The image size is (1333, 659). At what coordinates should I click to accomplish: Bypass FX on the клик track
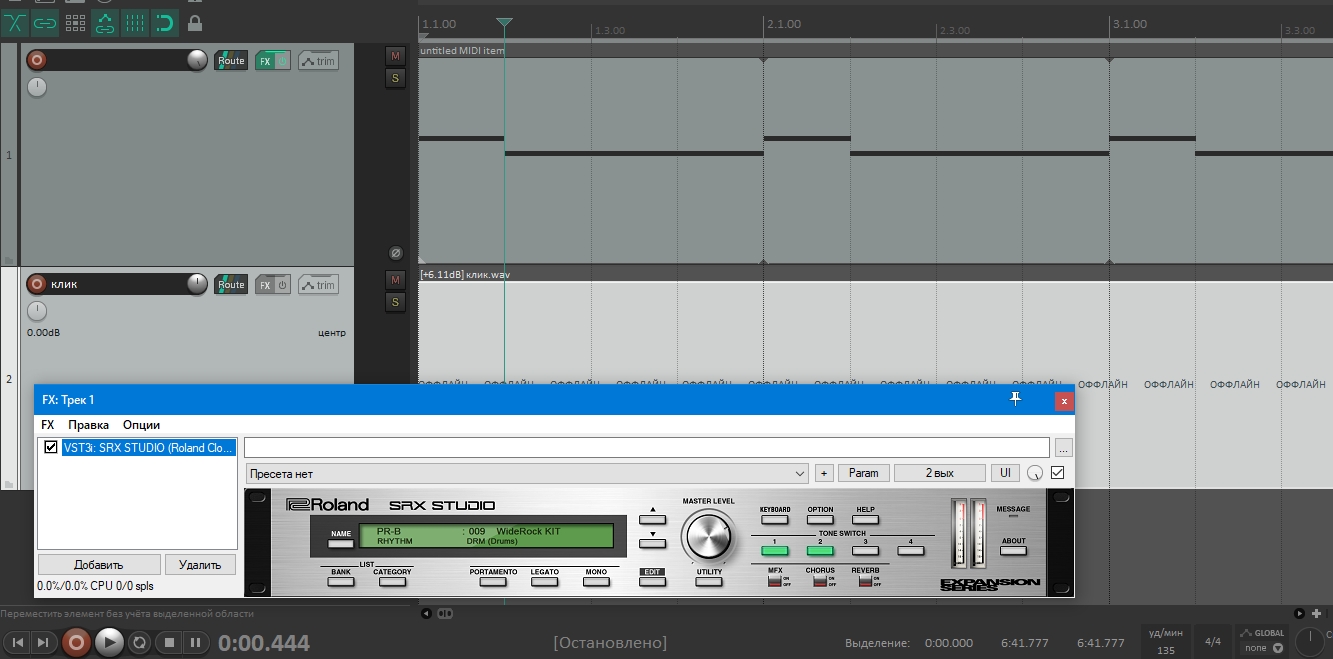282,285
